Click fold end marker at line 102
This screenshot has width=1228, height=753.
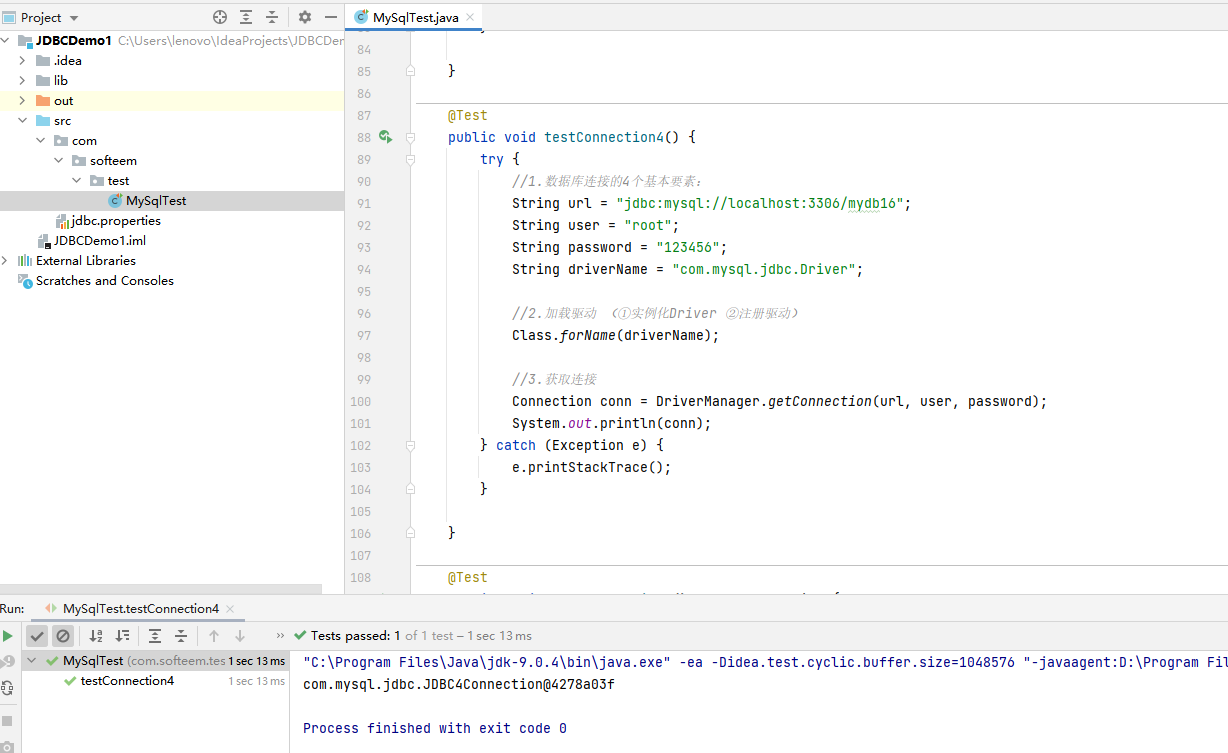tap(411, 445)
